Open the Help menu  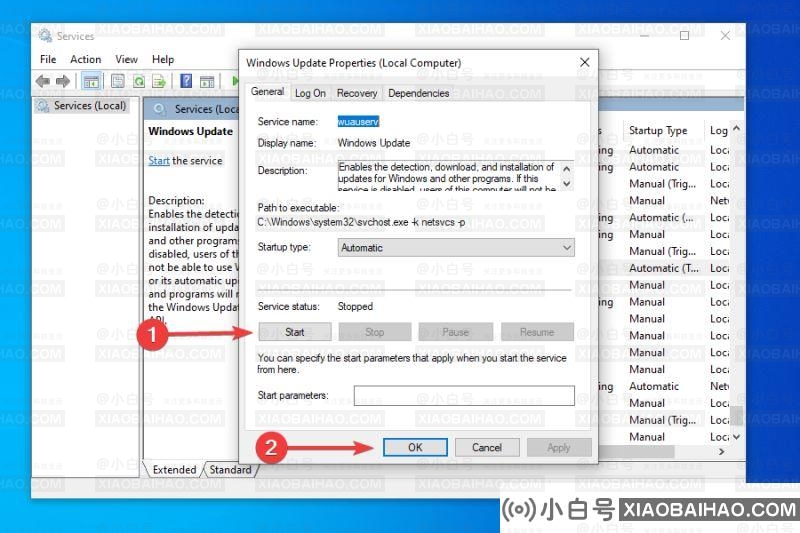[163, 59]
